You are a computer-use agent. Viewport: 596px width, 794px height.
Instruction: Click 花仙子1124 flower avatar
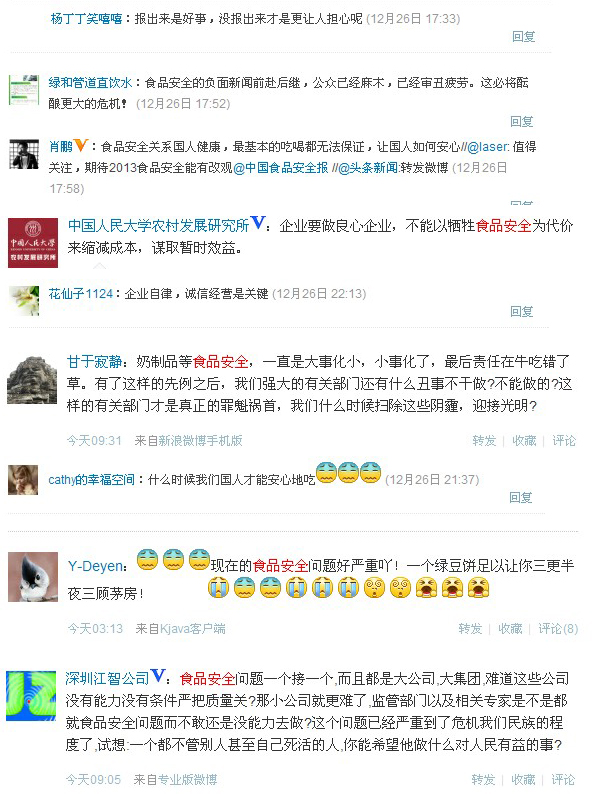(x=24, y=301)
